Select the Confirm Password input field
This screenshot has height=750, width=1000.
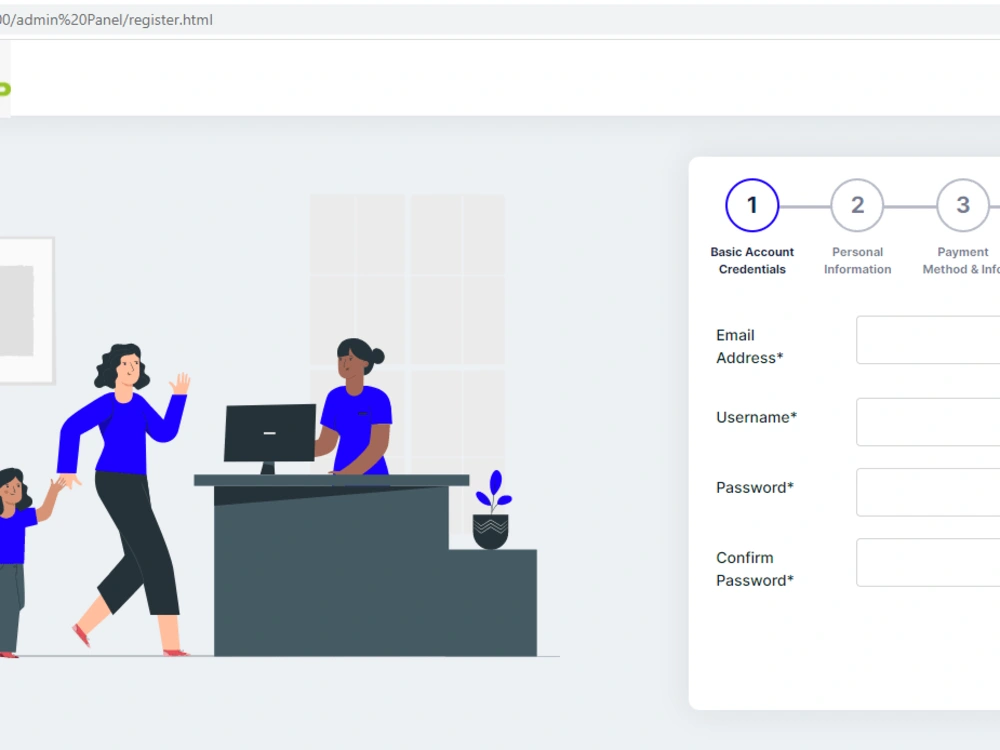click(928, 562)
